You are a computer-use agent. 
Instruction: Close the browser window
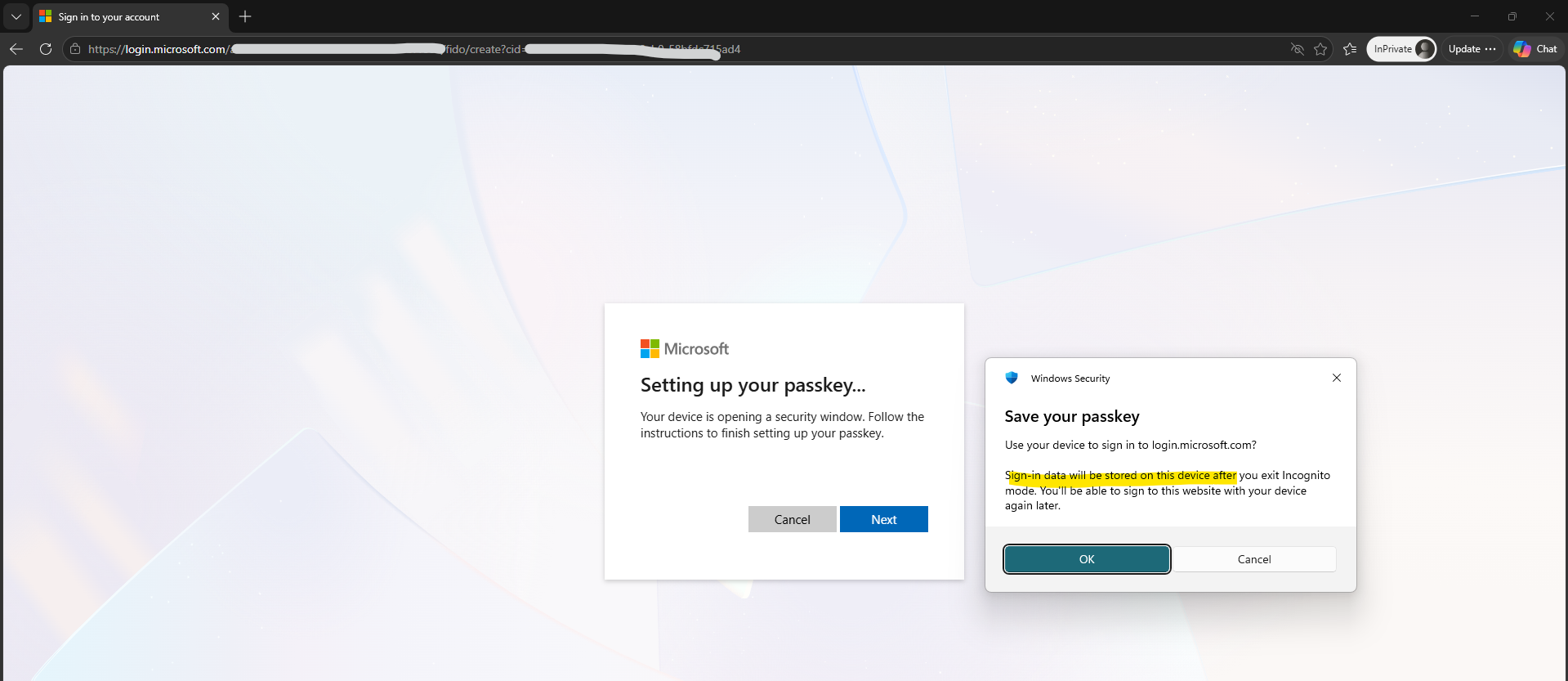point(1549,16)
